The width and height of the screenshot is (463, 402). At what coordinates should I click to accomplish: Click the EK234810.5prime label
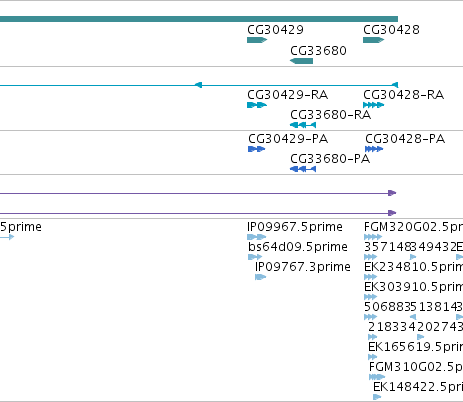click(413, 267)
